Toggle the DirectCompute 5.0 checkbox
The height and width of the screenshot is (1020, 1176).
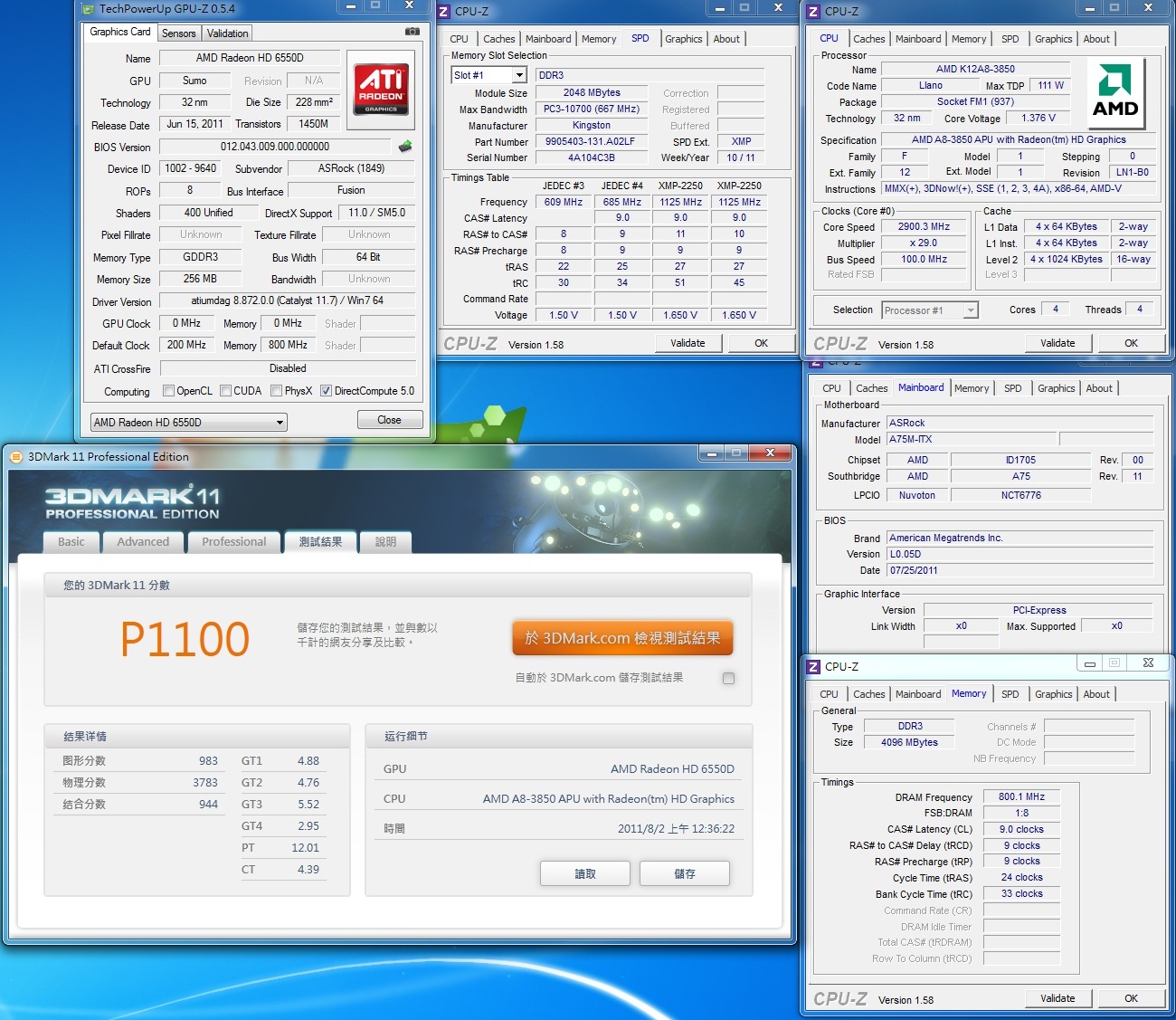[326, 391]
